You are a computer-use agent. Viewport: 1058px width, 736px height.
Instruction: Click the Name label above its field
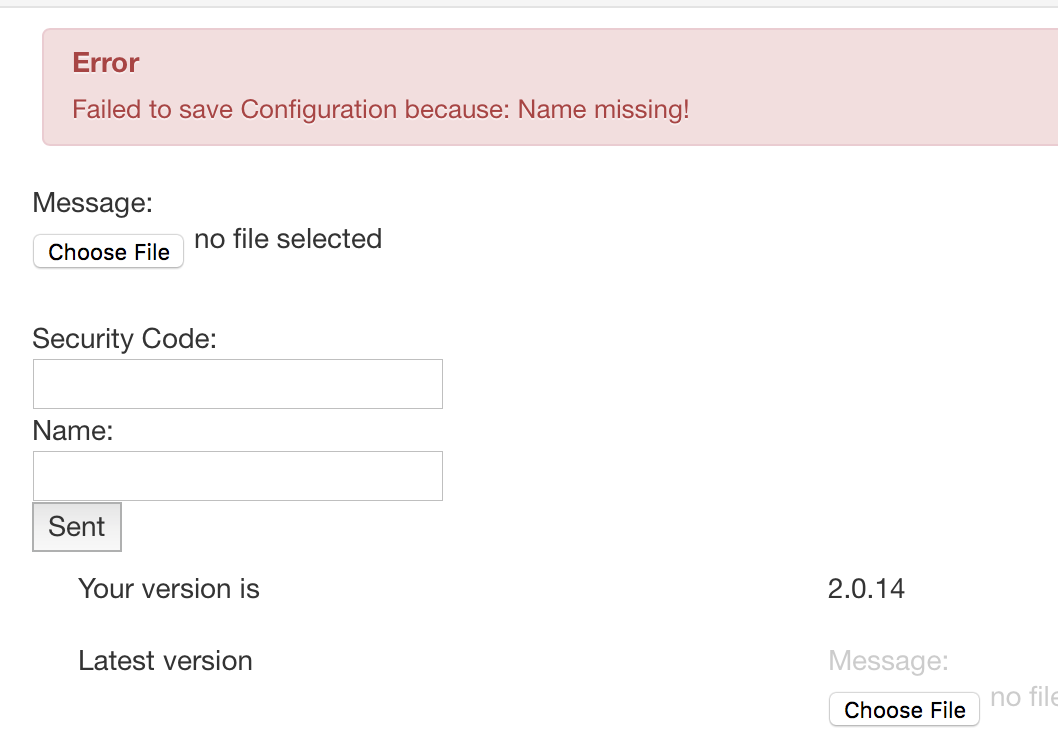point(73,431)
